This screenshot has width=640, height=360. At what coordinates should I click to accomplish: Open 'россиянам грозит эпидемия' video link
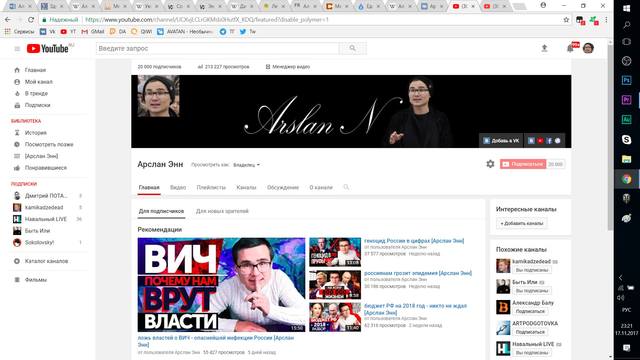point(418,273)
